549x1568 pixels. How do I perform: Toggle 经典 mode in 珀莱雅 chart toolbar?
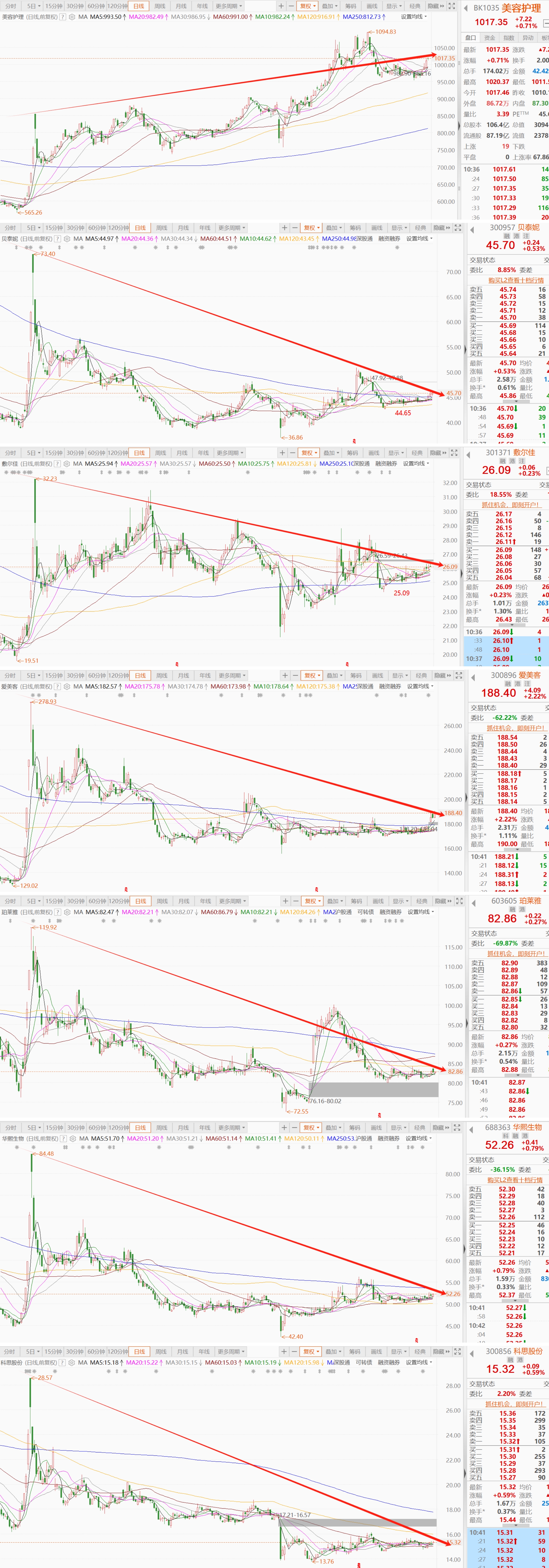click(x=422, y=901)
